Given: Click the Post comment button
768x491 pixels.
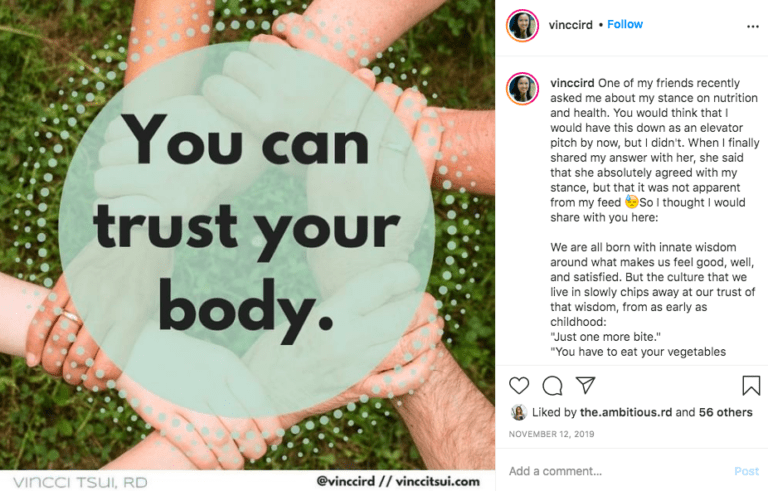Looking at the screenshot, I should click(746, 471).
